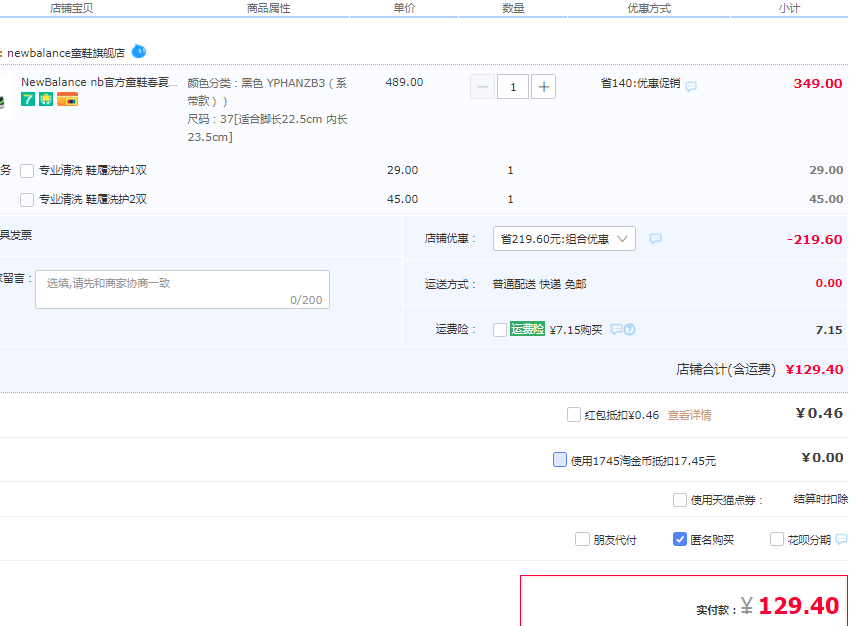
Task: Enable the 运费险 ¥7.15 purchase checkbox
Action: tap(500, 330)
